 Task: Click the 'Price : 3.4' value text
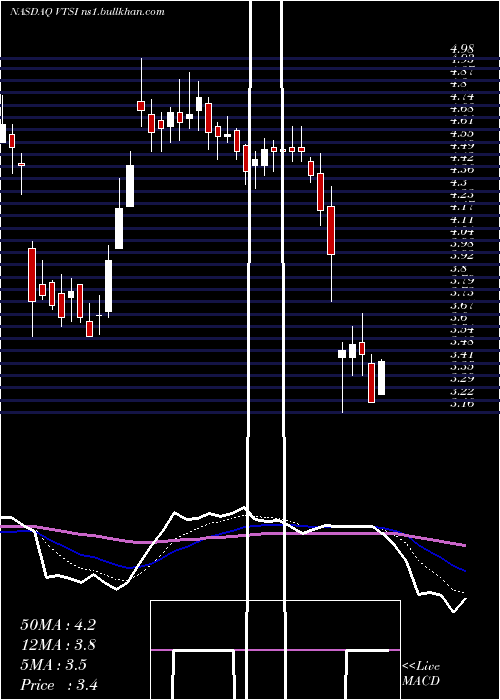(x=59, y=685)
